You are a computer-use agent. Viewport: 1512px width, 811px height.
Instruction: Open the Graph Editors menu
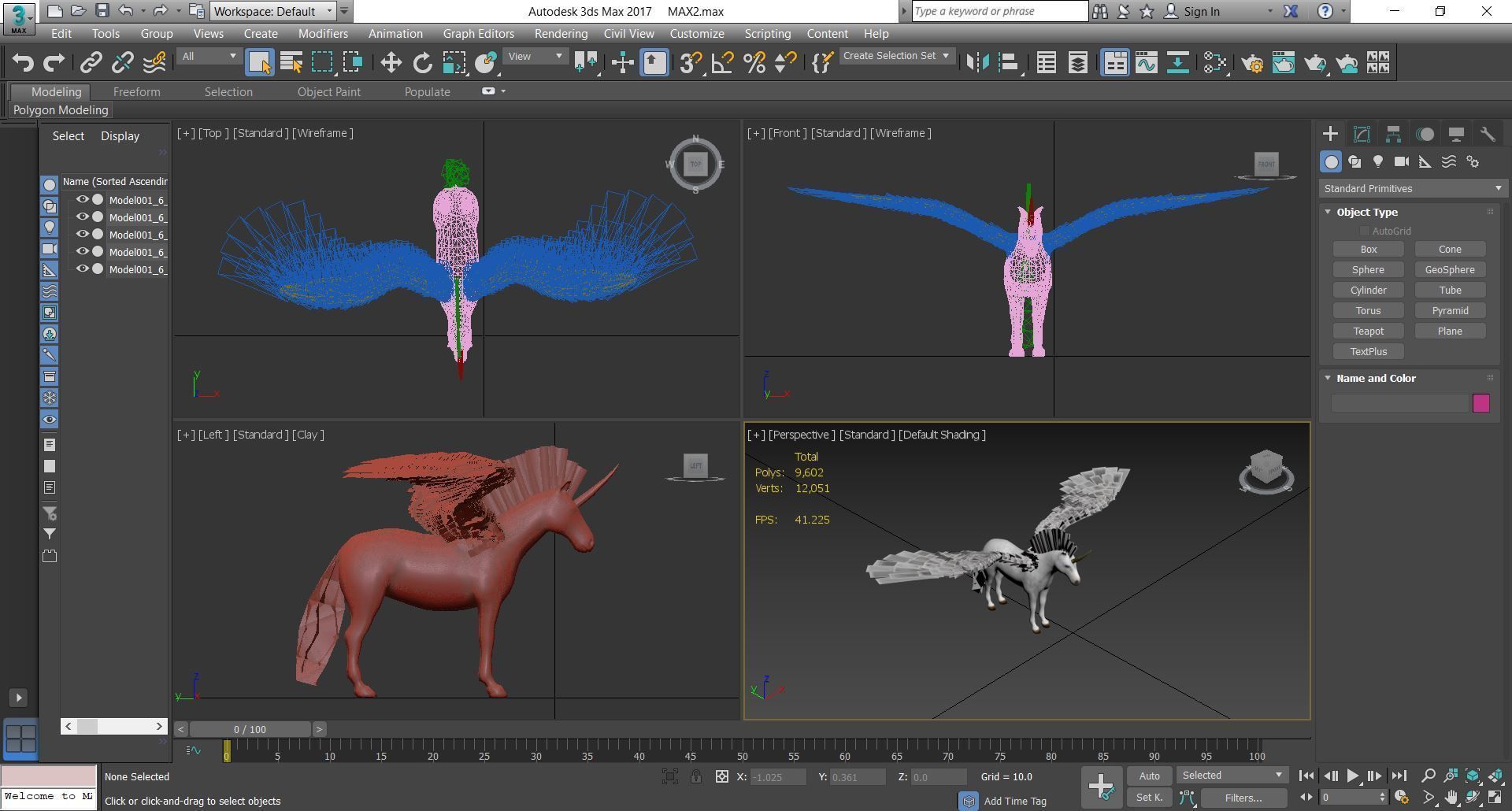pos(478,34)
